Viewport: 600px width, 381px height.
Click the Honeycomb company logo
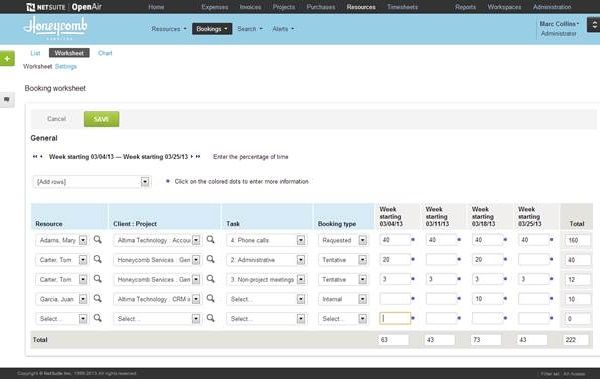point(55,28)
